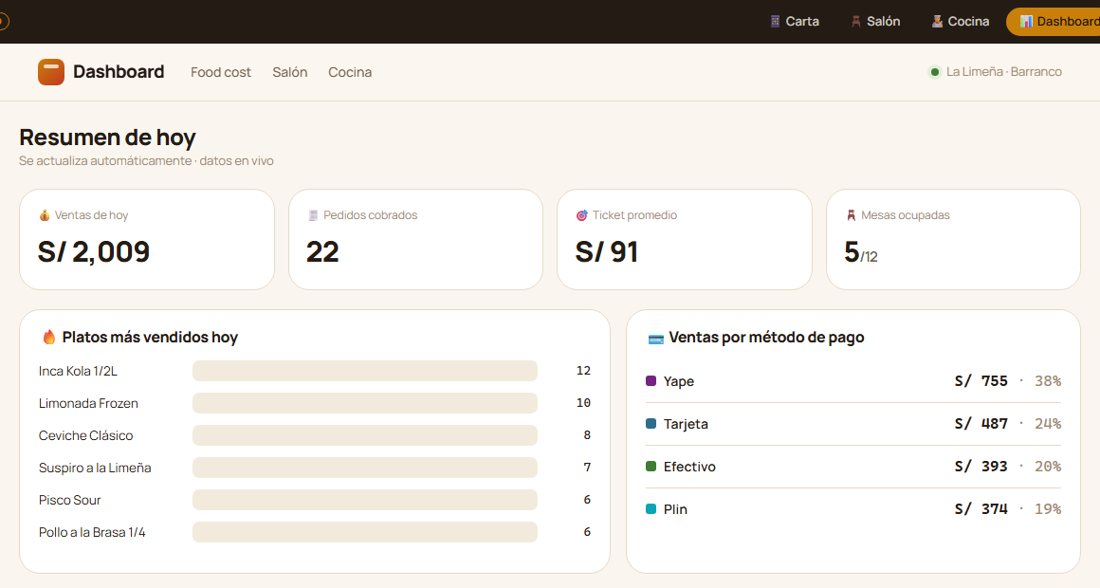
Task: Click the S/ 374 Plin amount
Action: (x=981, y=509)
